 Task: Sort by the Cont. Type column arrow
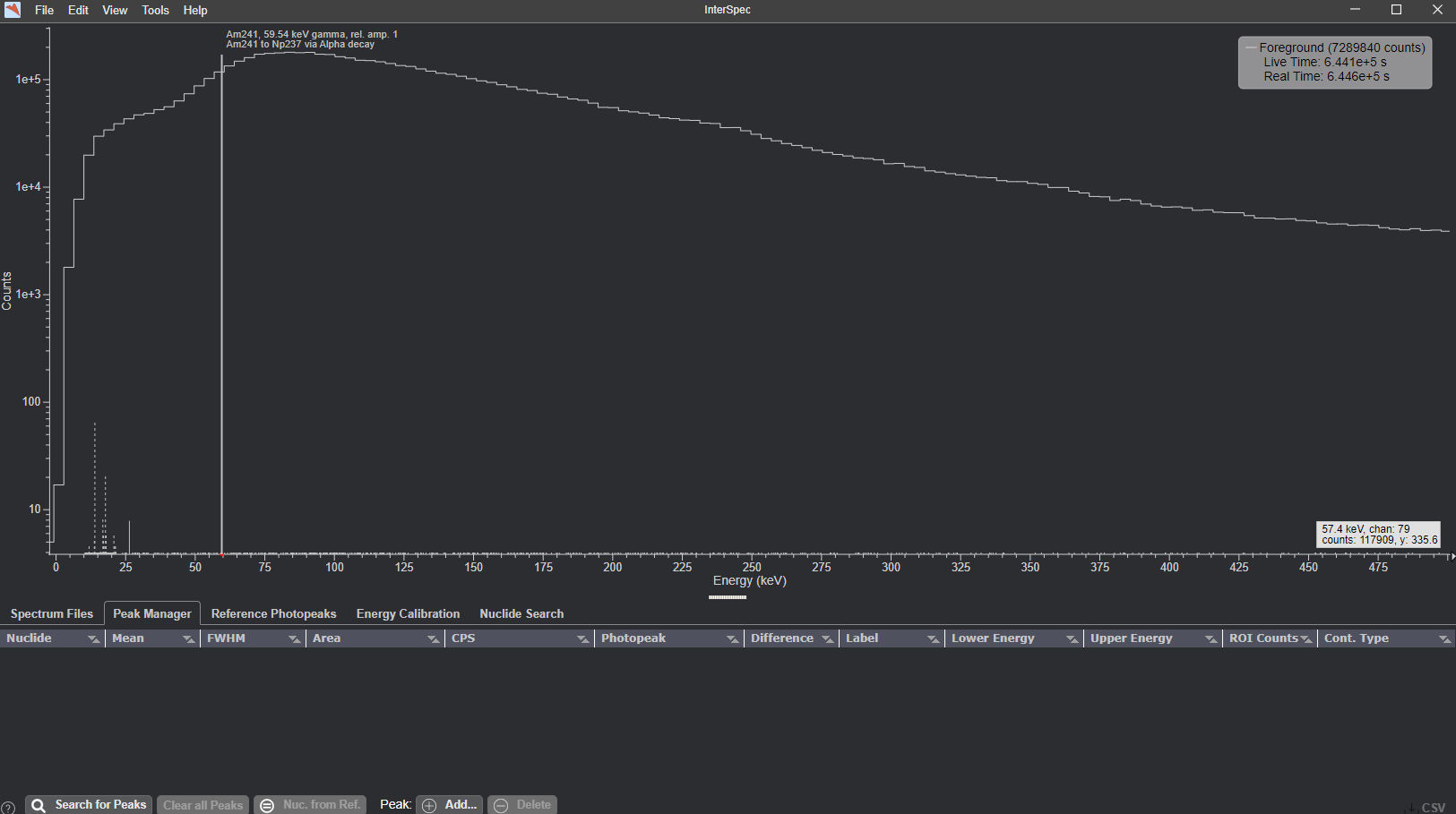[1443, 638]
